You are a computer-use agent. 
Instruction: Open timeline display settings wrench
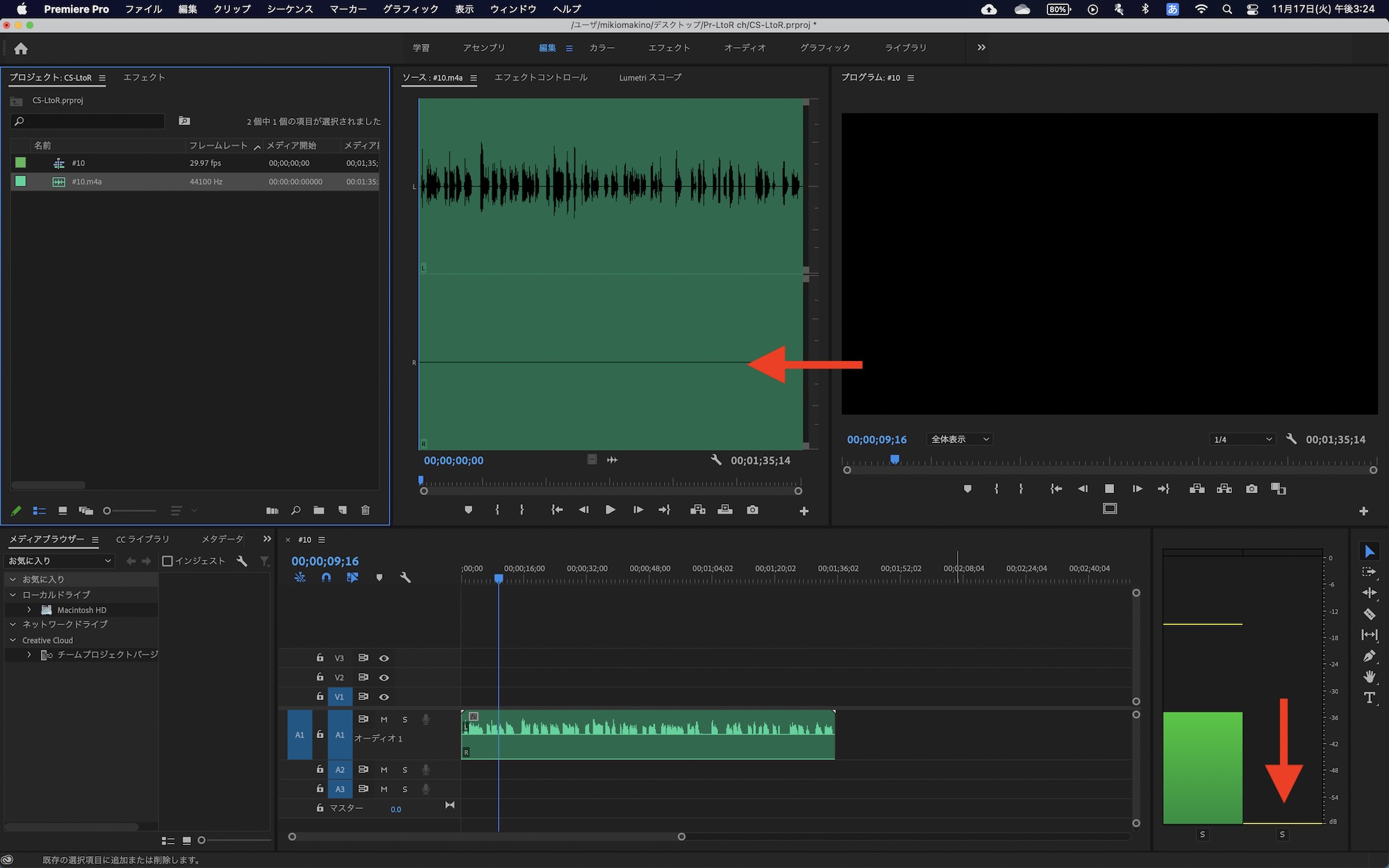(406, 578)
